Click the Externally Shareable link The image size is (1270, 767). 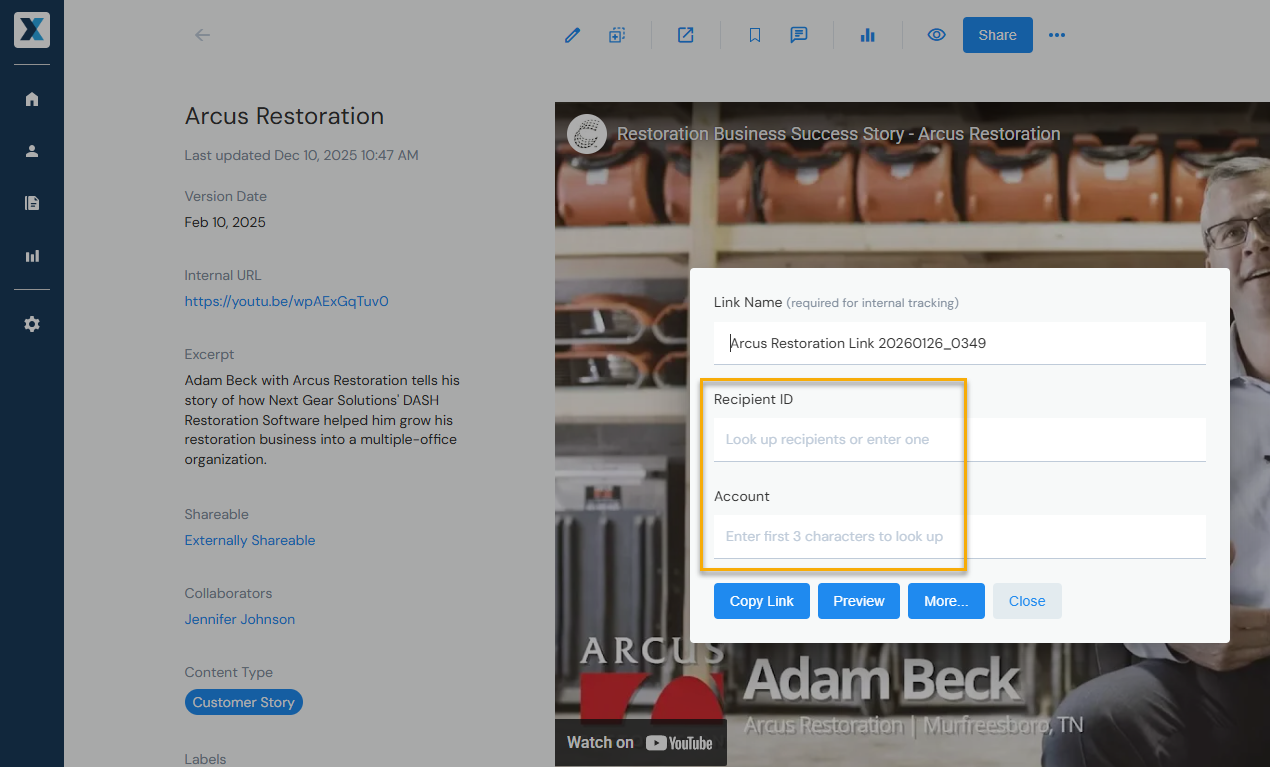250,540
